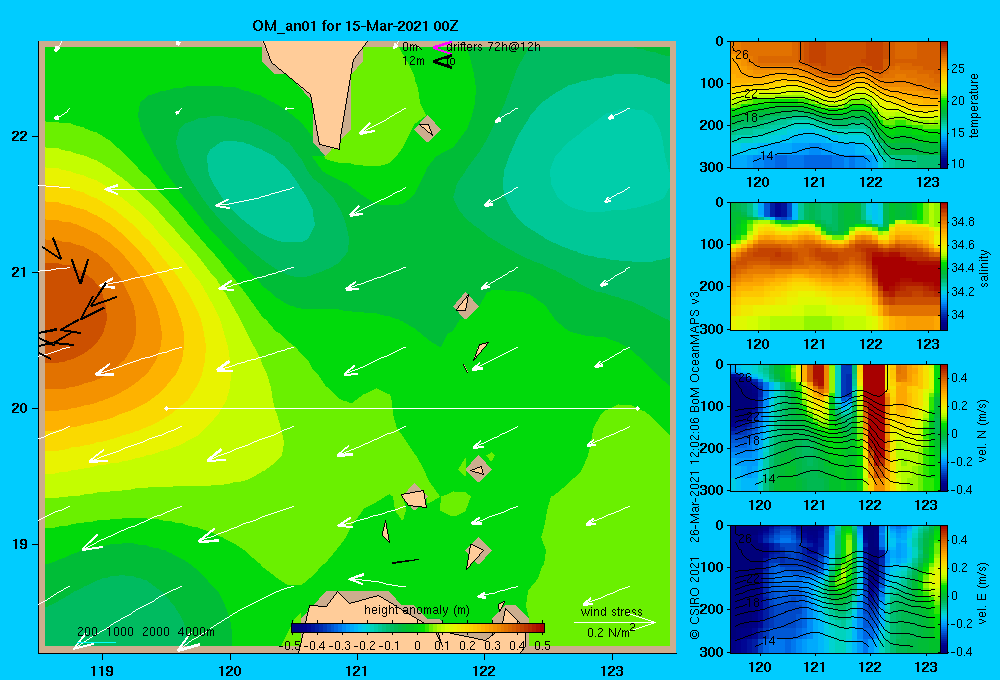Click longitude label 119 on the main map

[x=102, y=670]
